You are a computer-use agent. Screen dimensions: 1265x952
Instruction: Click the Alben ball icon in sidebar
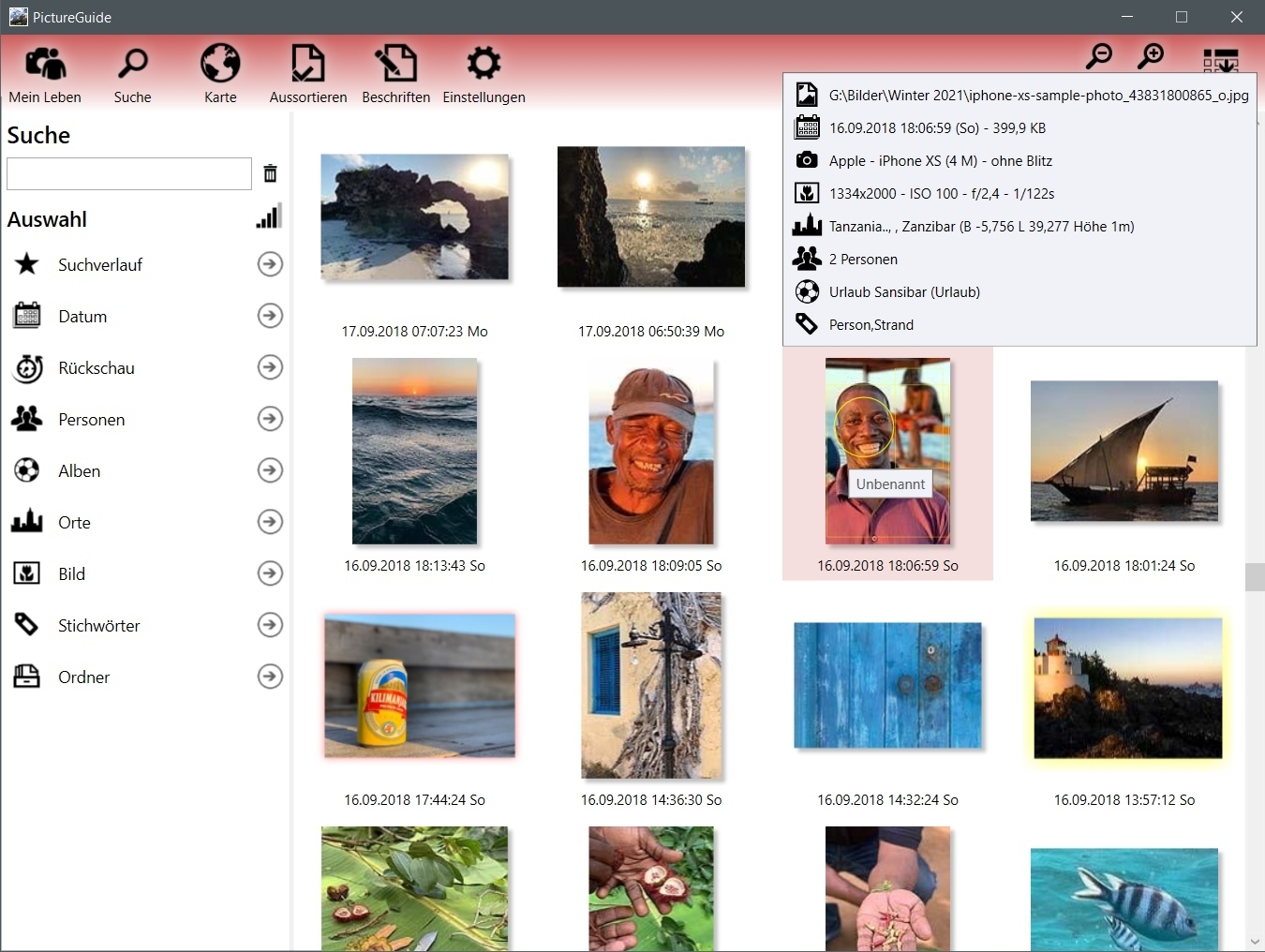click(27, 470)
